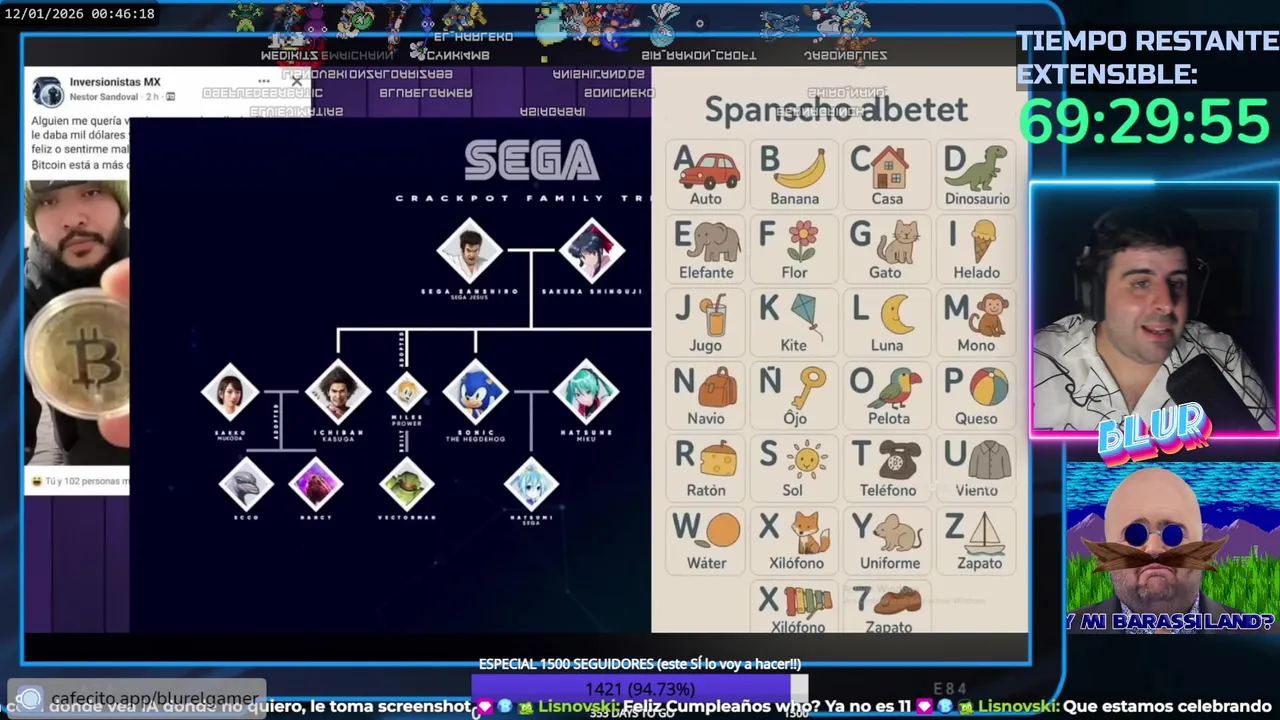Viewport: 1280px width, 720px height.
Task: Select the bottom child portrait under Sonic
Action: (x=531, y=484)
